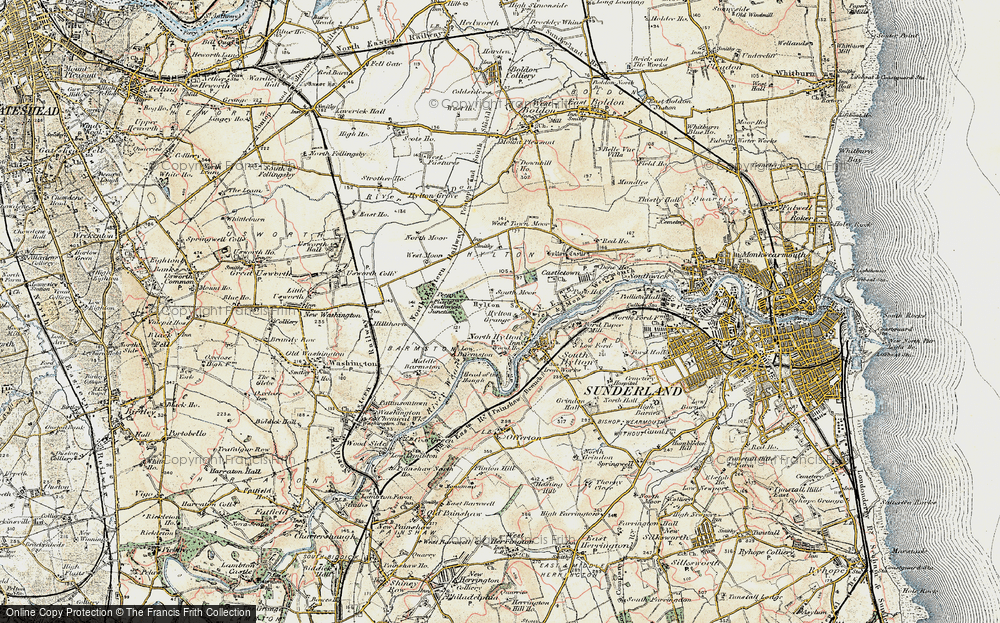Screen dimensions: 1000x623
Task: Click the Castletown label
Action: point(559,272)
